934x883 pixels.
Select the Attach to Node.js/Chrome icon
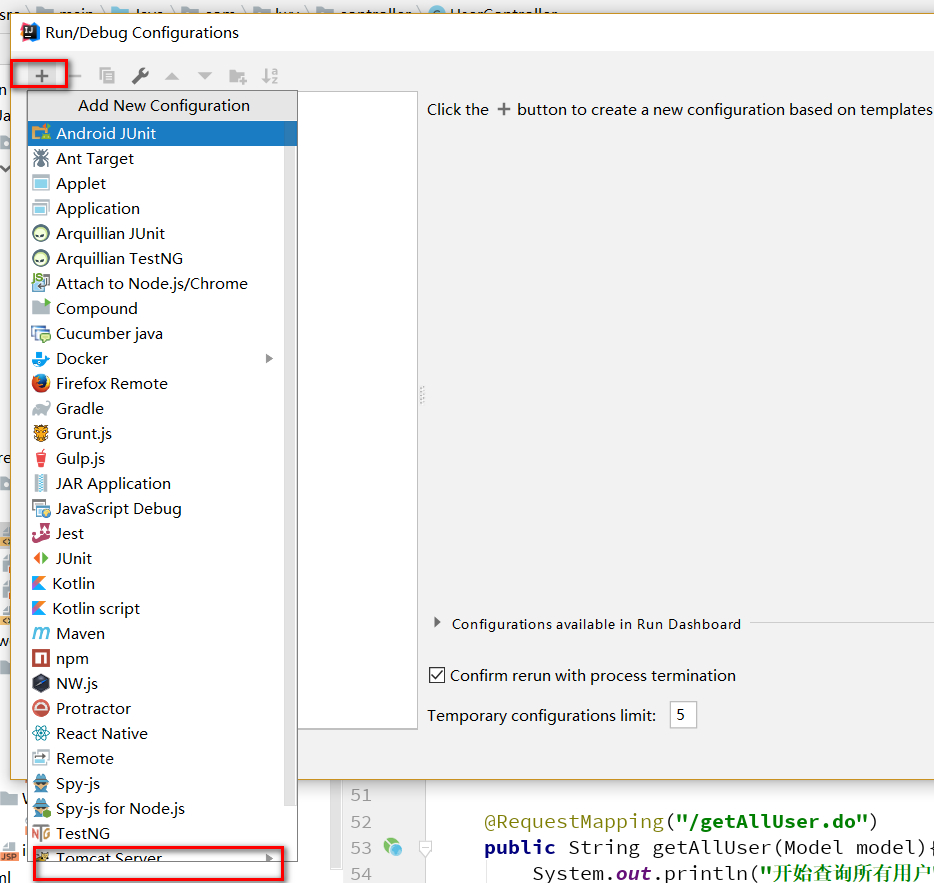41,283
